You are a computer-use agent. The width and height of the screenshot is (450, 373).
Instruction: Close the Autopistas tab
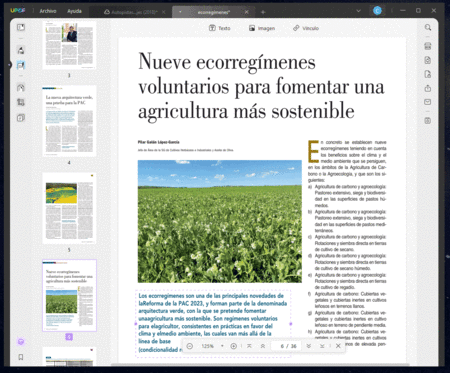[x=164, y=12]
